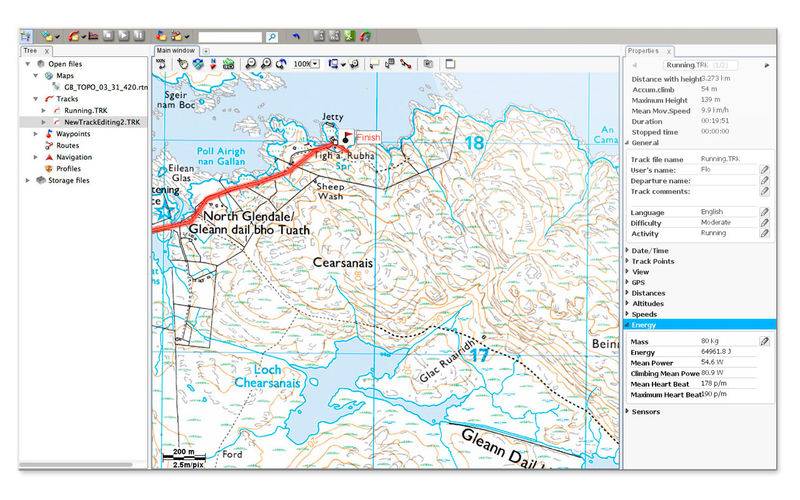
Task: Click the search magnifier button beside search box
Action: tap(271, 36)
